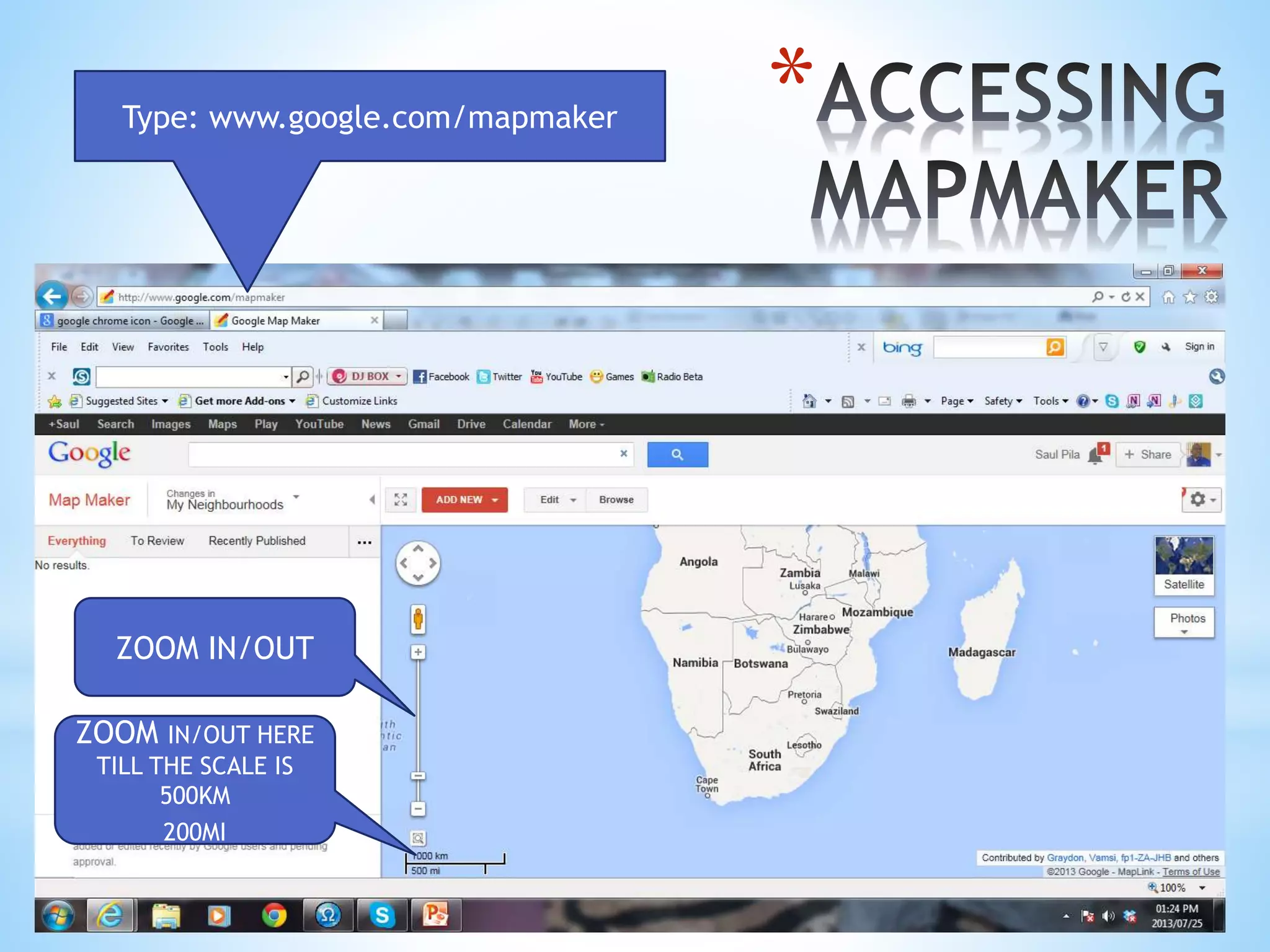Switch map to Satellite view
This screenshot has height=952, width=1270.
(1184, 565)
